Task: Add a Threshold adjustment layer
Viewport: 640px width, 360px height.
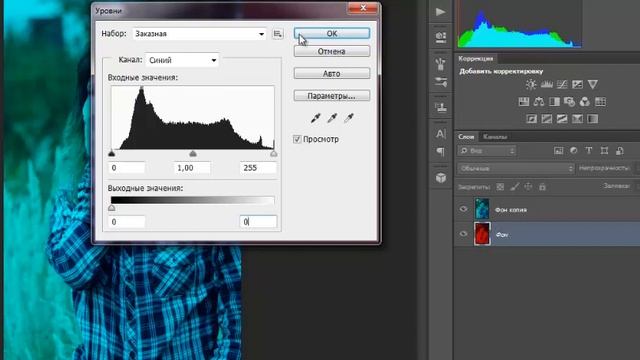Action: tap(562, 119)
